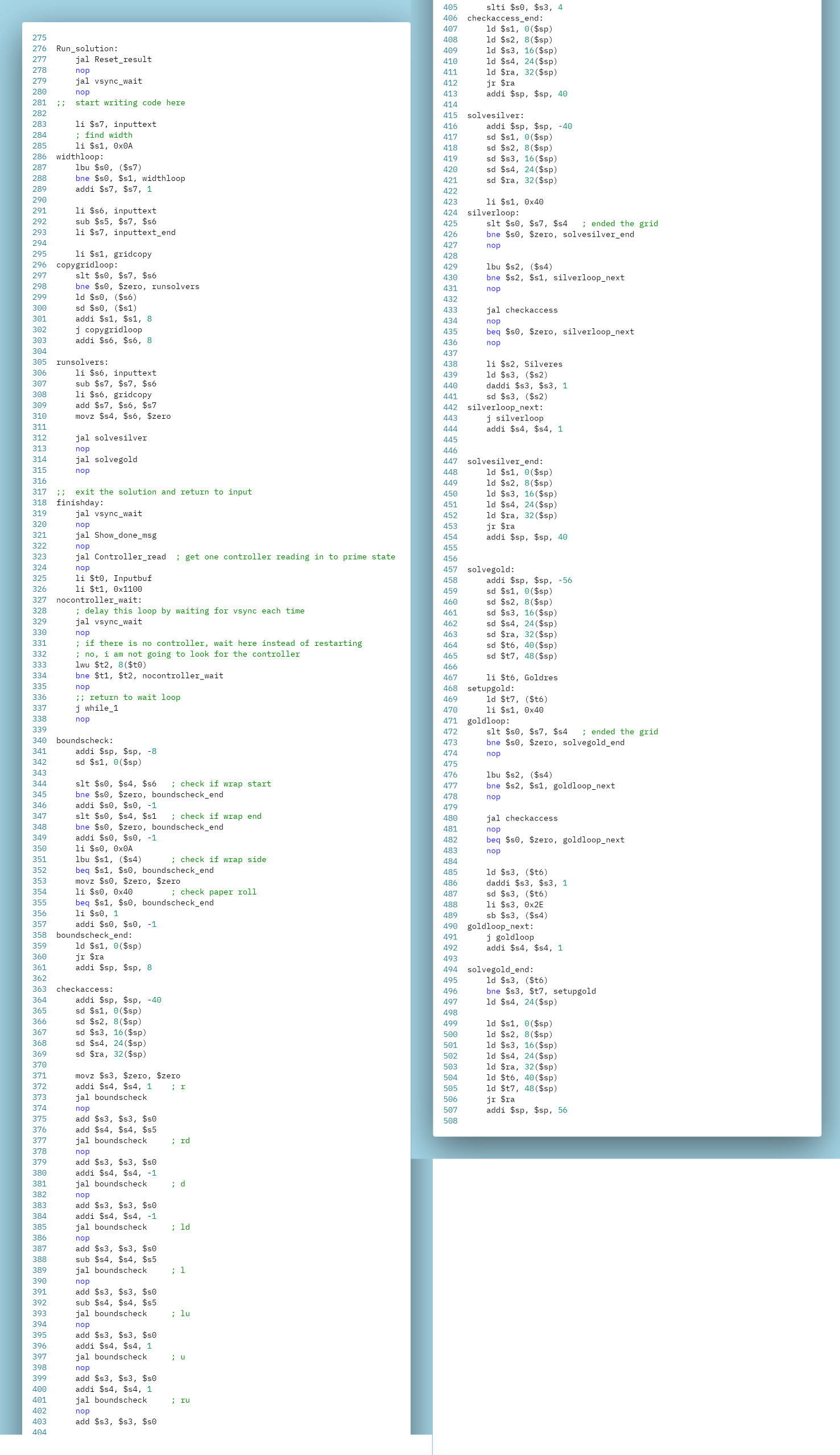This screenshot has width=840, height=1455.
Task: Click the 'silverloop:' label on line 424
Action: coord(493,213)
